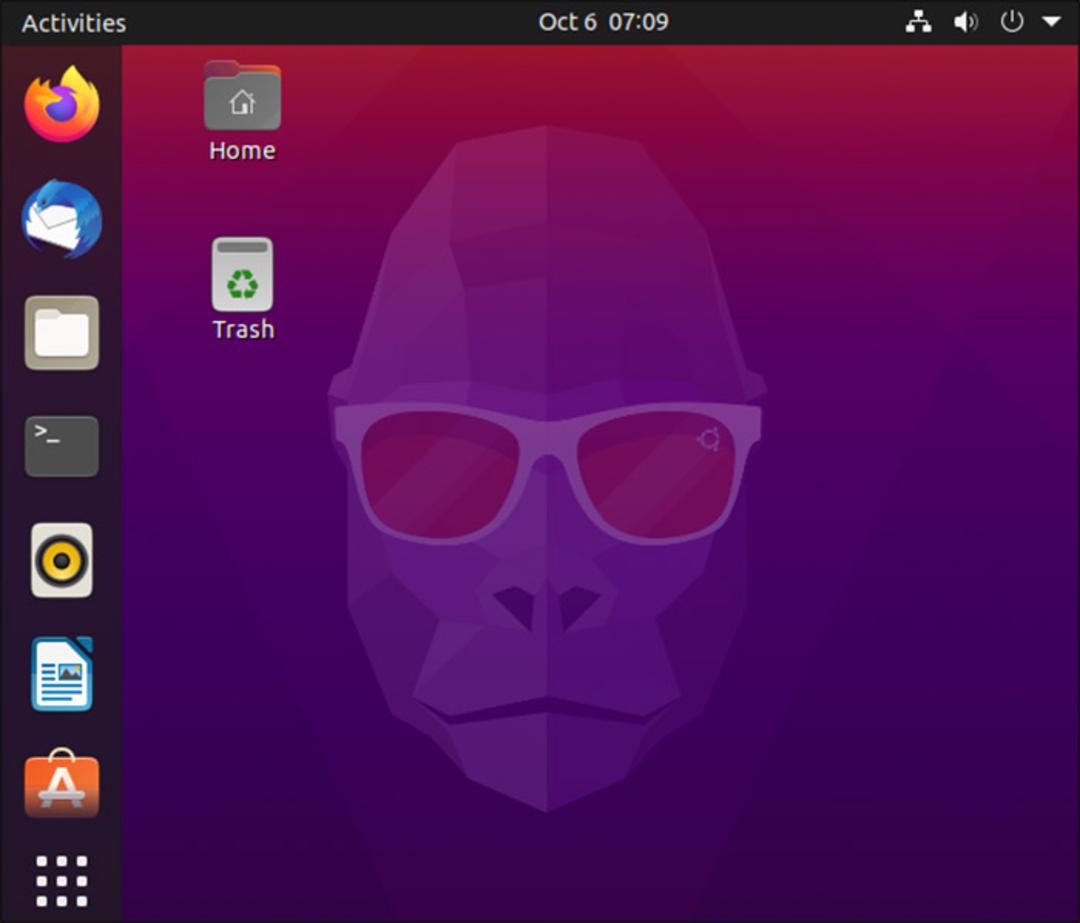Viewport: 1080px width, 923px height.
Task: Click the Home label under folder
Action: pos(242,150)
